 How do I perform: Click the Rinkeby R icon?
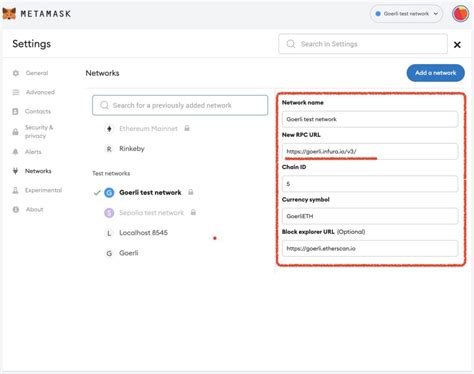[109, 149]
